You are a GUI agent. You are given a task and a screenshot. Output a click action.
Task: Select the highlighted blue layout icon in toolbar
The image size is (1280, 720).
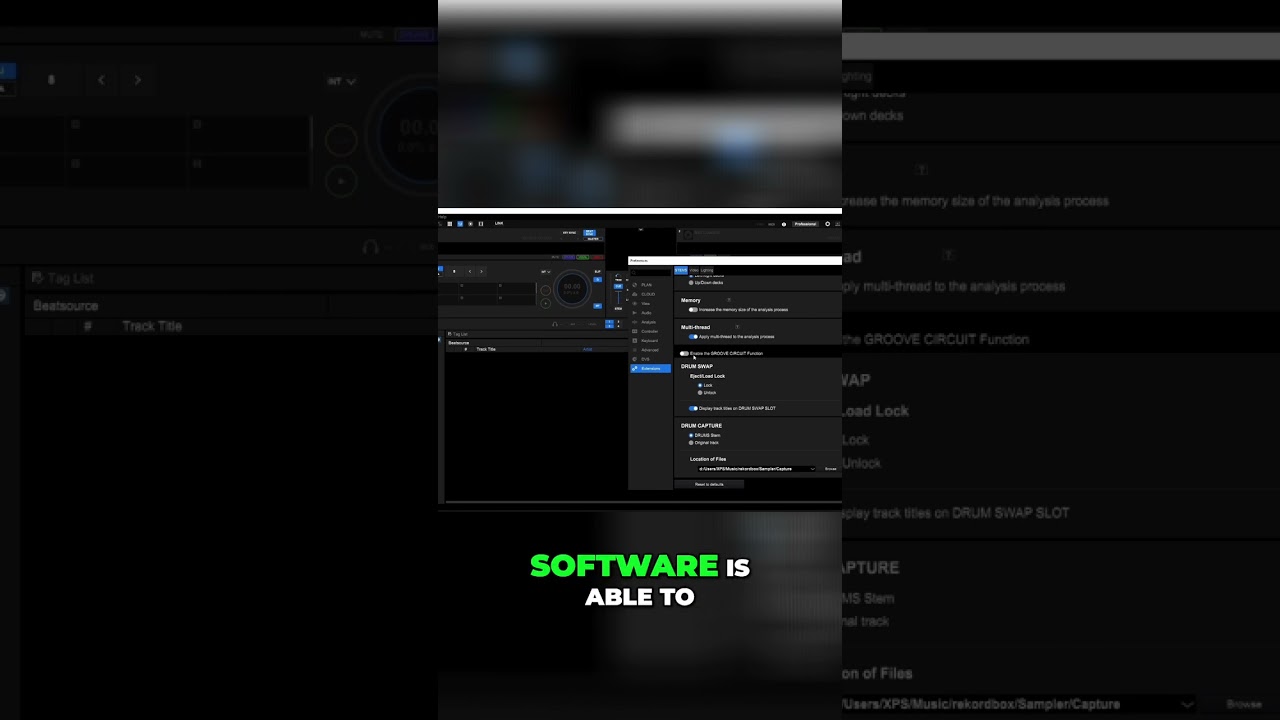[460, 224]
